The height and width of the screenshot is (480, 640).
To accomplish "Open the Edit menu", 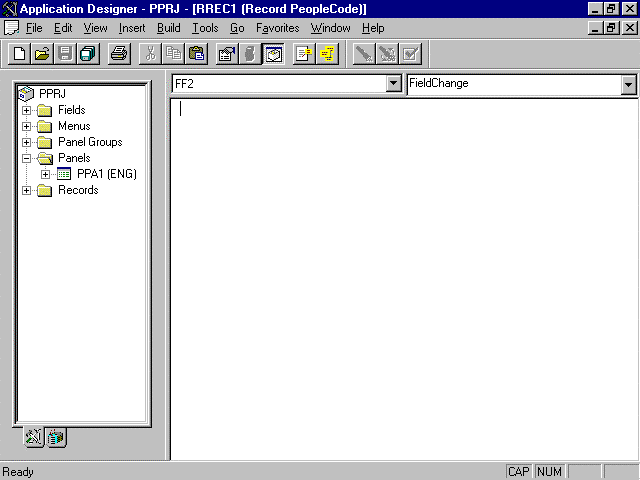I will point(63,28).
